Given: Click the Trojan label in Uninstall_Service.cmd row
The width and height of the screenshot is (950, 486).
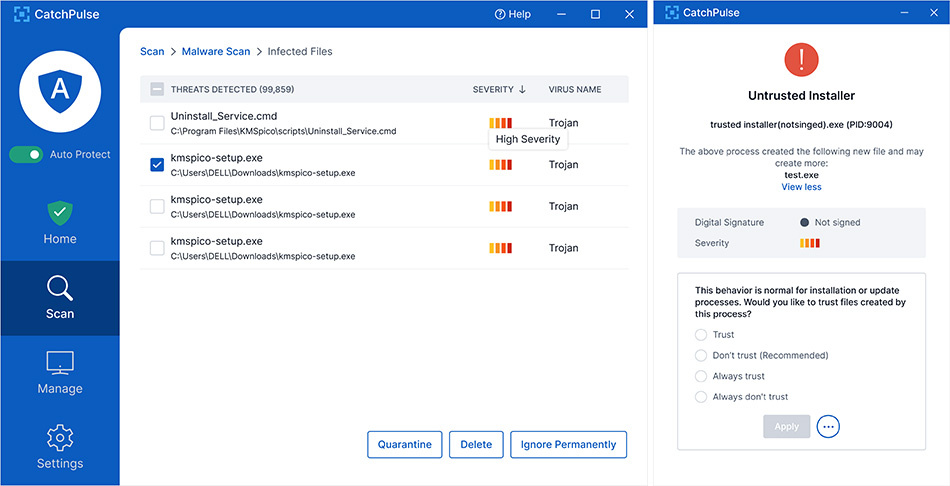Looking at the screenshot, I should click(x=563, y=123).
